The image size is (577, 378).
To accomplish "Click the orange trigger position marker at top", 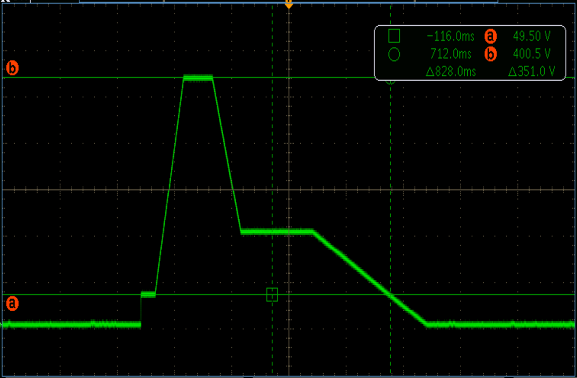I will click(289, 4).
